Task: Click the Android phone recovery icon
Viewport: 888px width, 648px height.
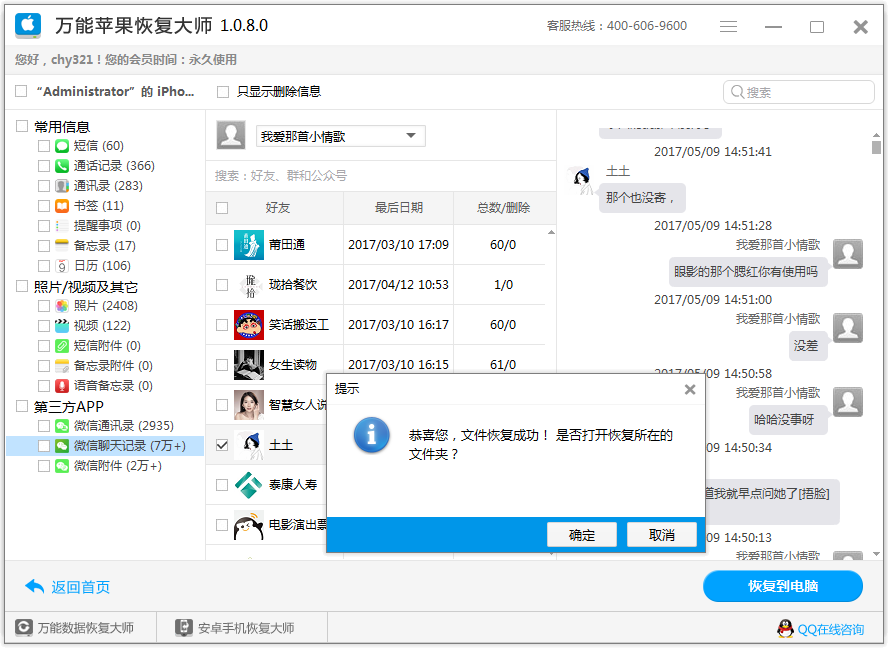Action: point(184,628)
